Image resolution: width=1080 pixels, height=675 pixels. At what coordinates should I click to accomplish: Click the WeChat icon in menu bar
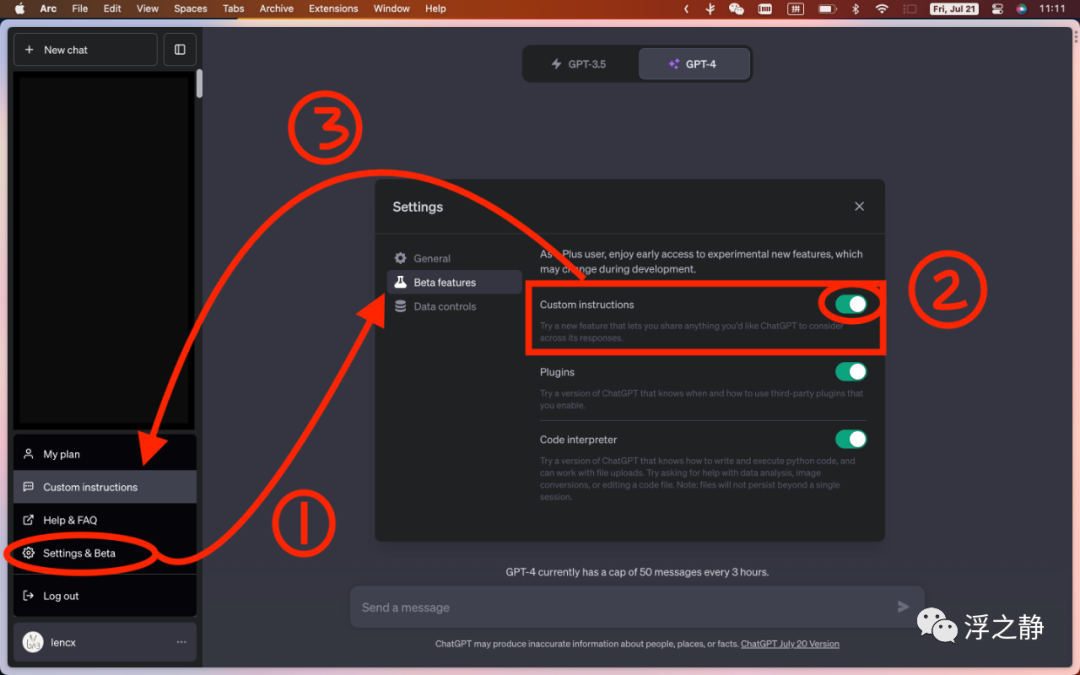tap(737, 9)
